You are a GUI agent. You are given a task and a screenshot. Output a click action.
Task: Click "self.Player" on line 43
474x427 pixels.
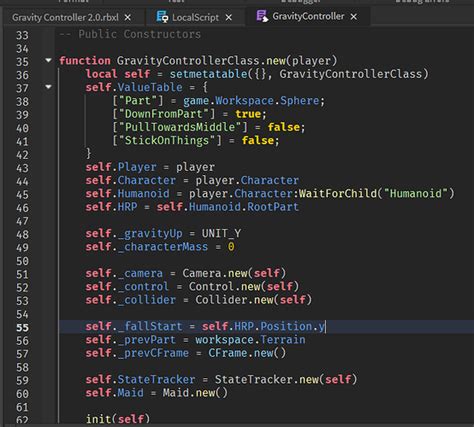point(121,167)
